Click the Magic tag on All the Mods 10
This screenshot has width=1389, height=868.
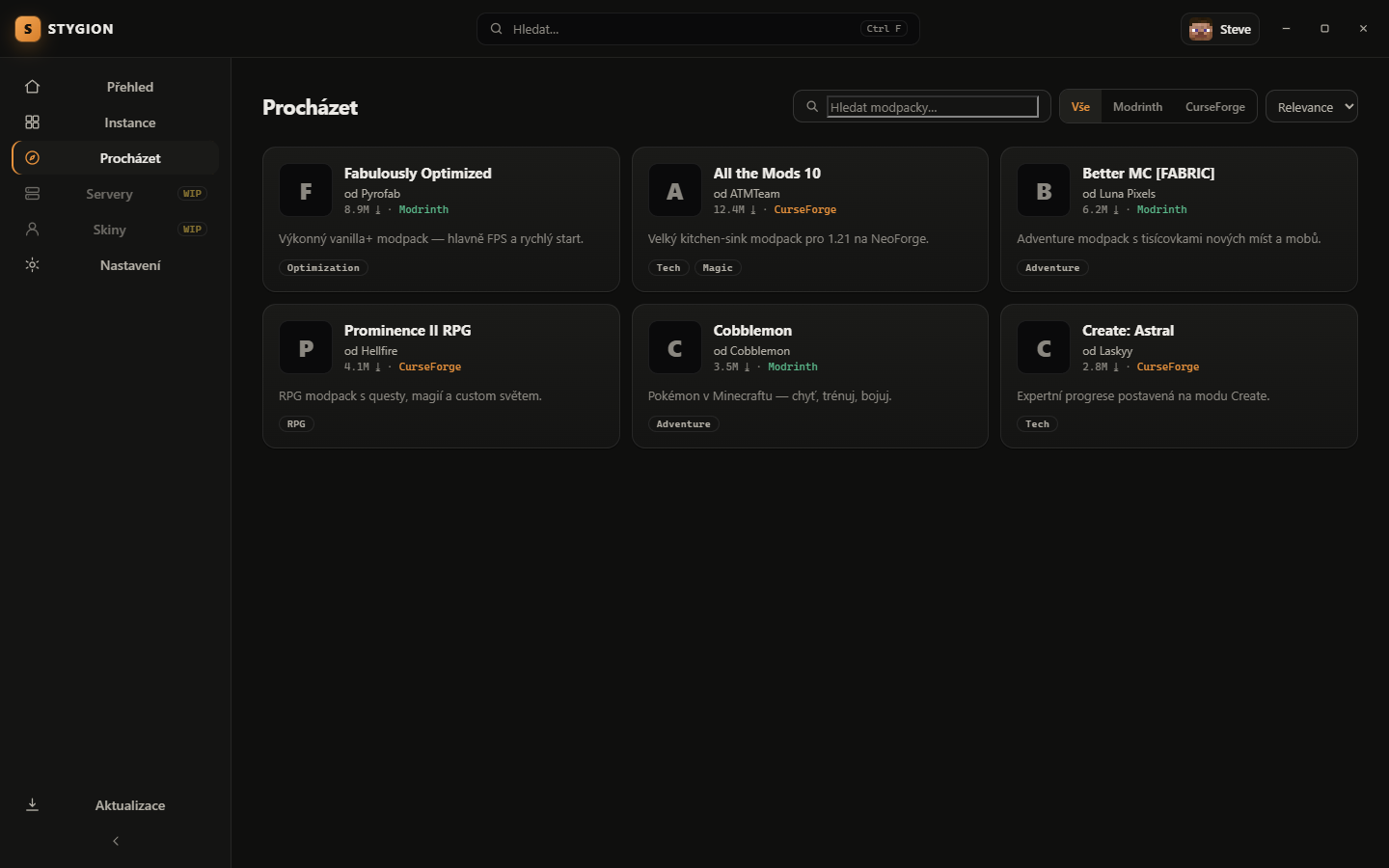718,268
